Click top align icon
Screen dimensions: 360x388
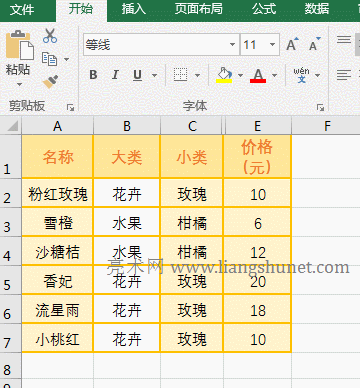pos(344,40)
